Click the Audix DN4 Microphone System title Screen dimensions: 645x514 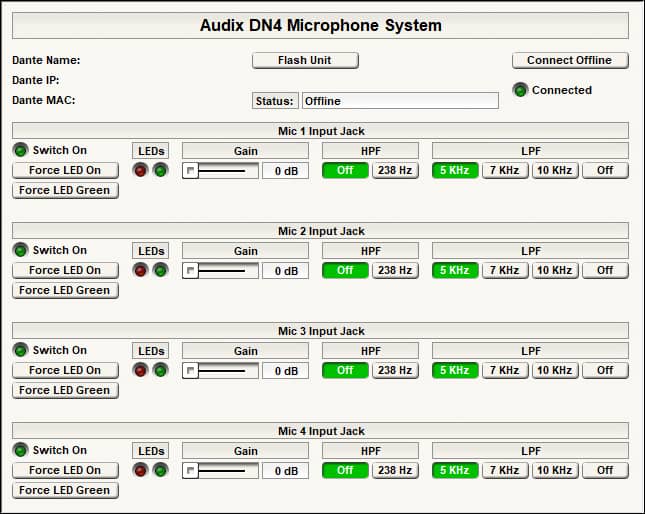(x=320, y=25)
